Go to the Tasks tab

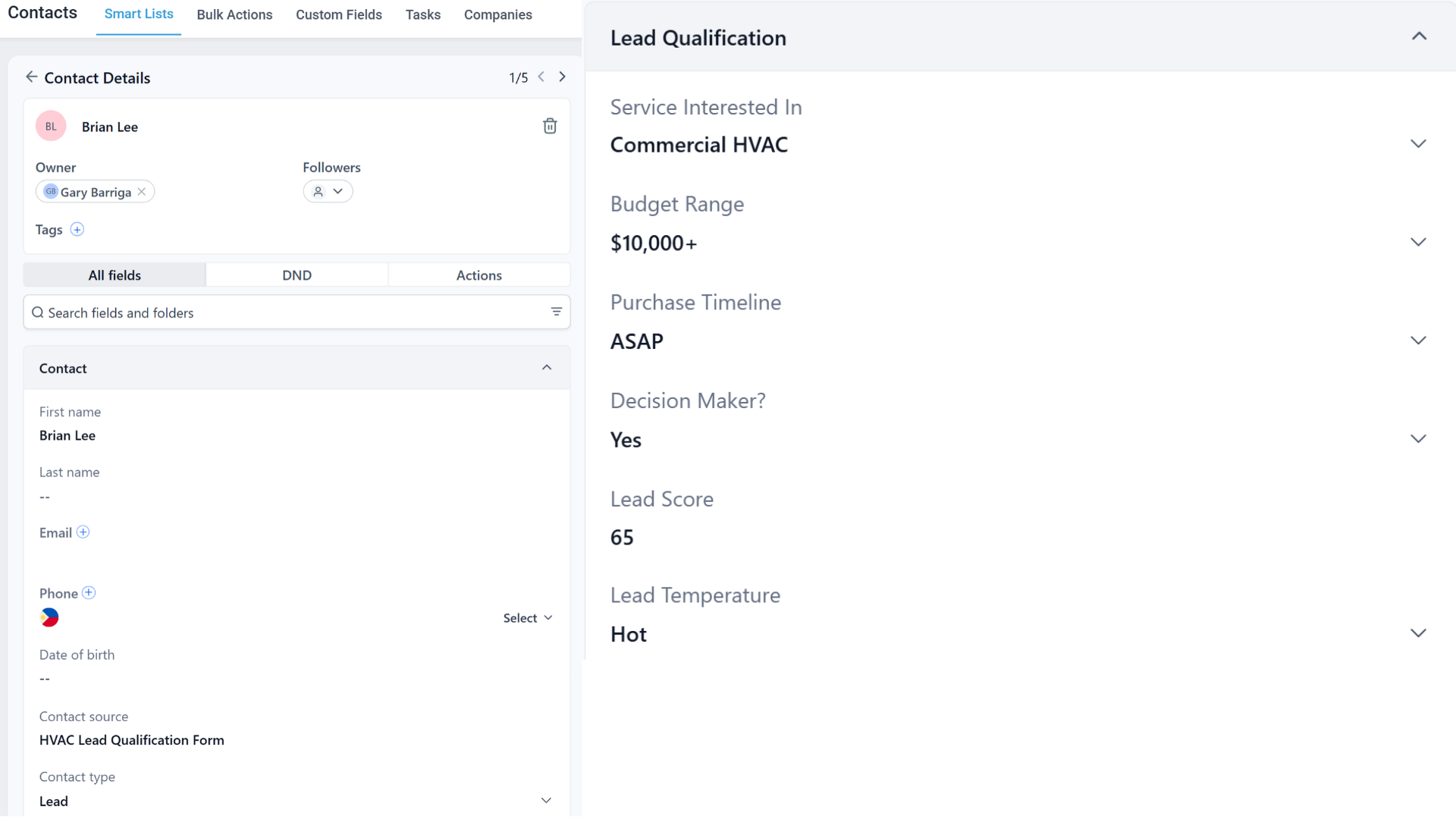(423, 15)
